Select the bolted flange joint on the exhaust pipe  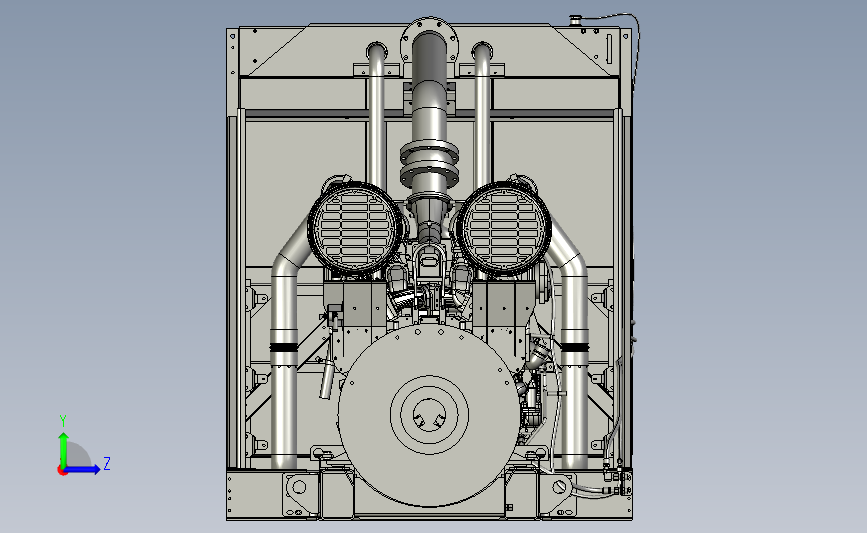pos(429,164)
